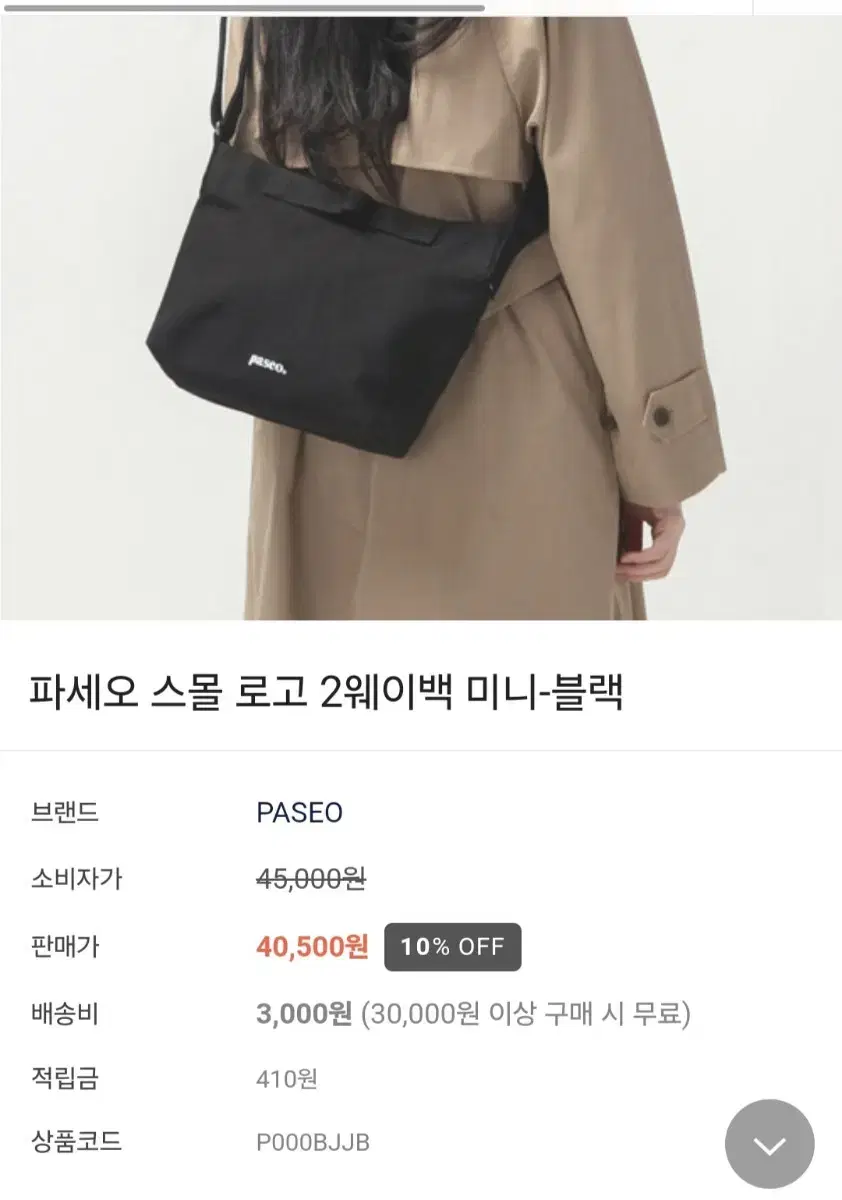
Task: Select the product code P000BJJB
Action: pyautogui.click(x=313, y=1143)
